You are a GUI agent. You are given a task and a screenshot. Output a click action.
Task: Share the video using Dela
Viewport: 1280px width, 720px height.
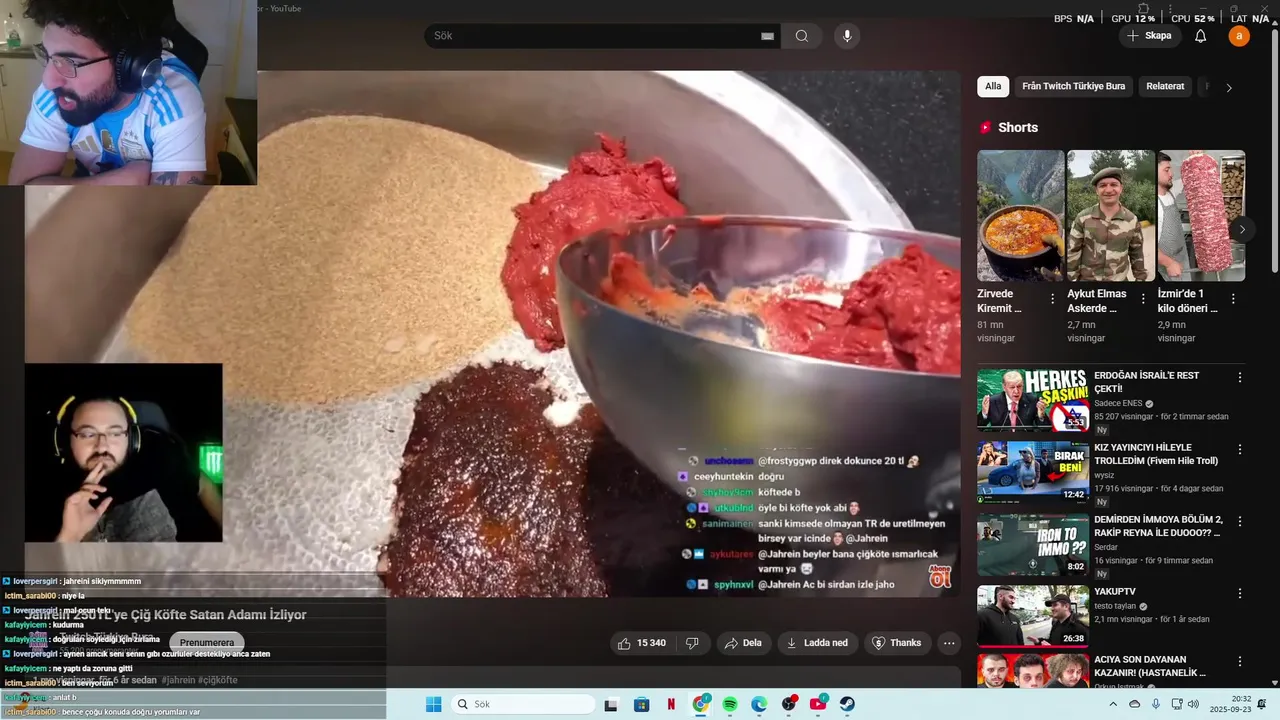coord(743,643)
